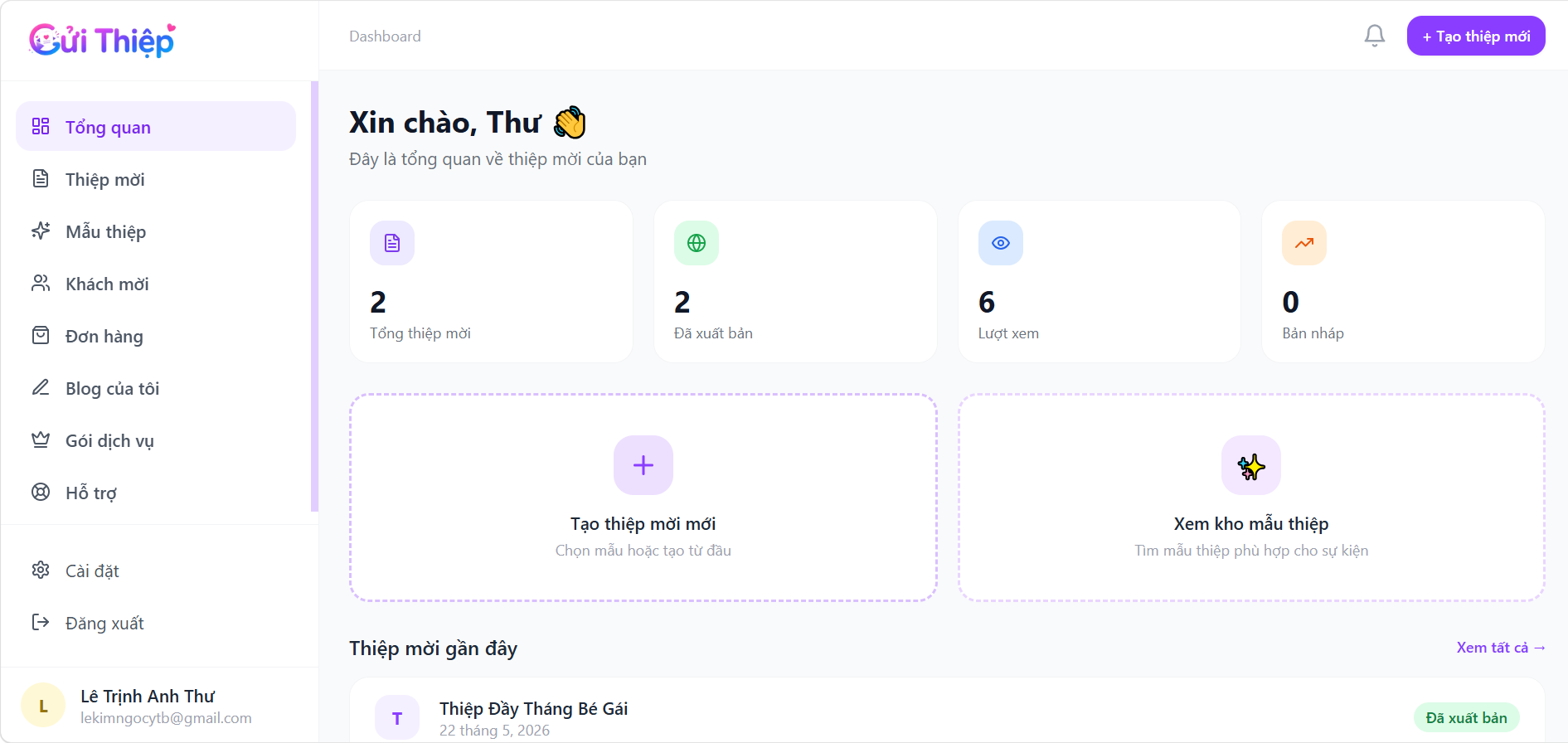Click the sidebar vertical scrollbar

314,296
